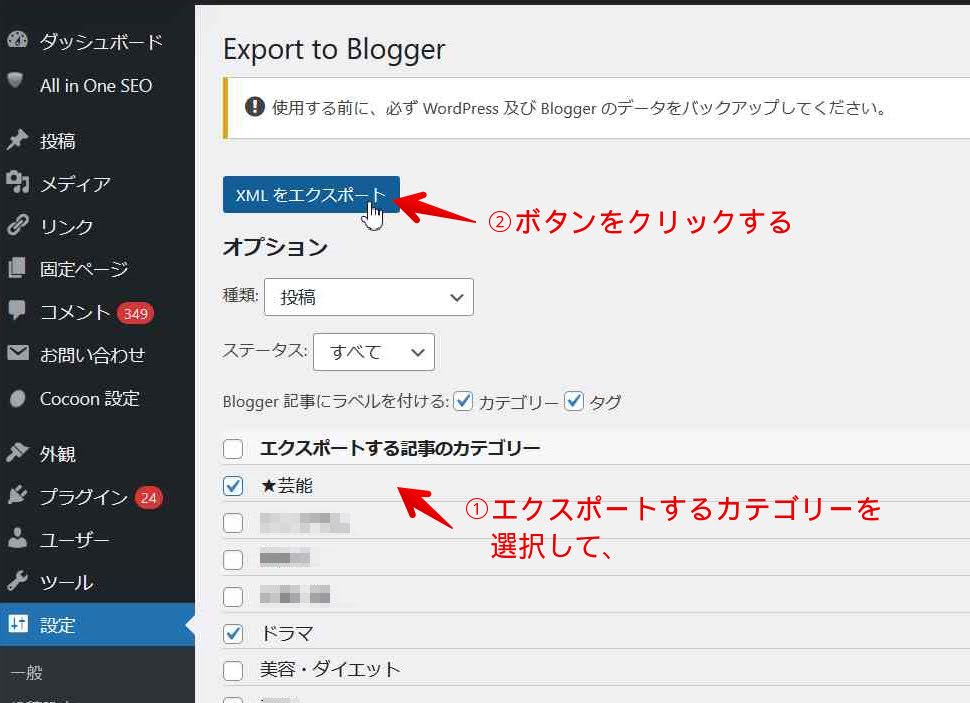Click the chain link icon beside リンク
The image size is (970, 703).
click(x=17, y=225)
